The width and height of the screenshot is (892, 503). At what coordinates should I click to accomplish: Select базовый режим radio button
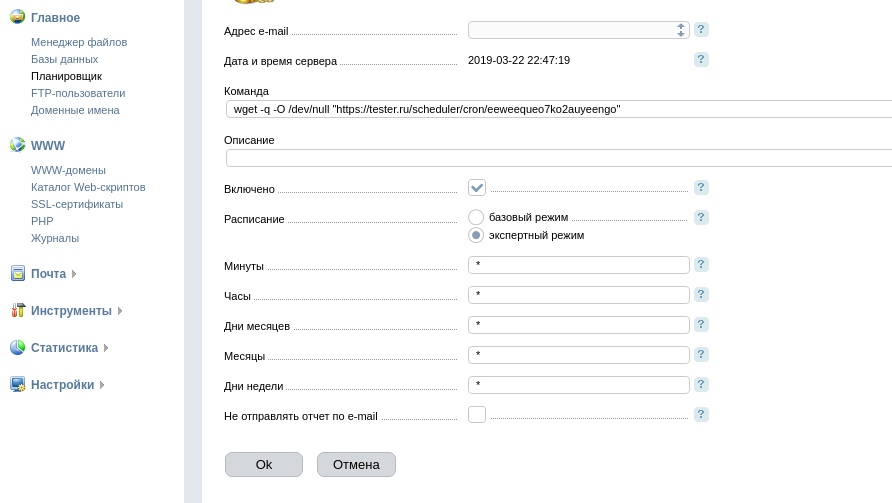pos(476,217)
